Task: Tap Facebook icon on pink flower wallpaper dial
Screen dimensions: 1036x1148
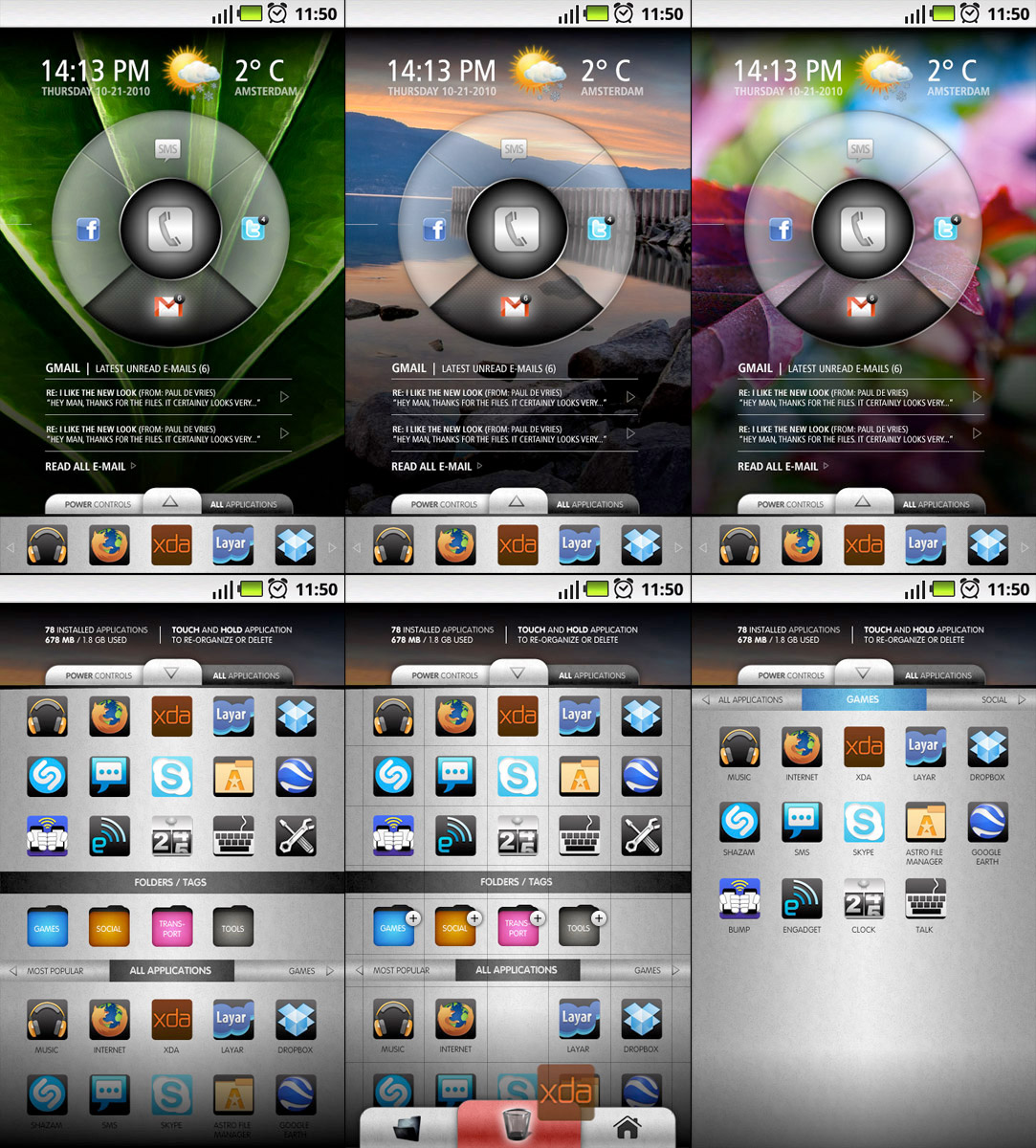Action: (782, 230)
